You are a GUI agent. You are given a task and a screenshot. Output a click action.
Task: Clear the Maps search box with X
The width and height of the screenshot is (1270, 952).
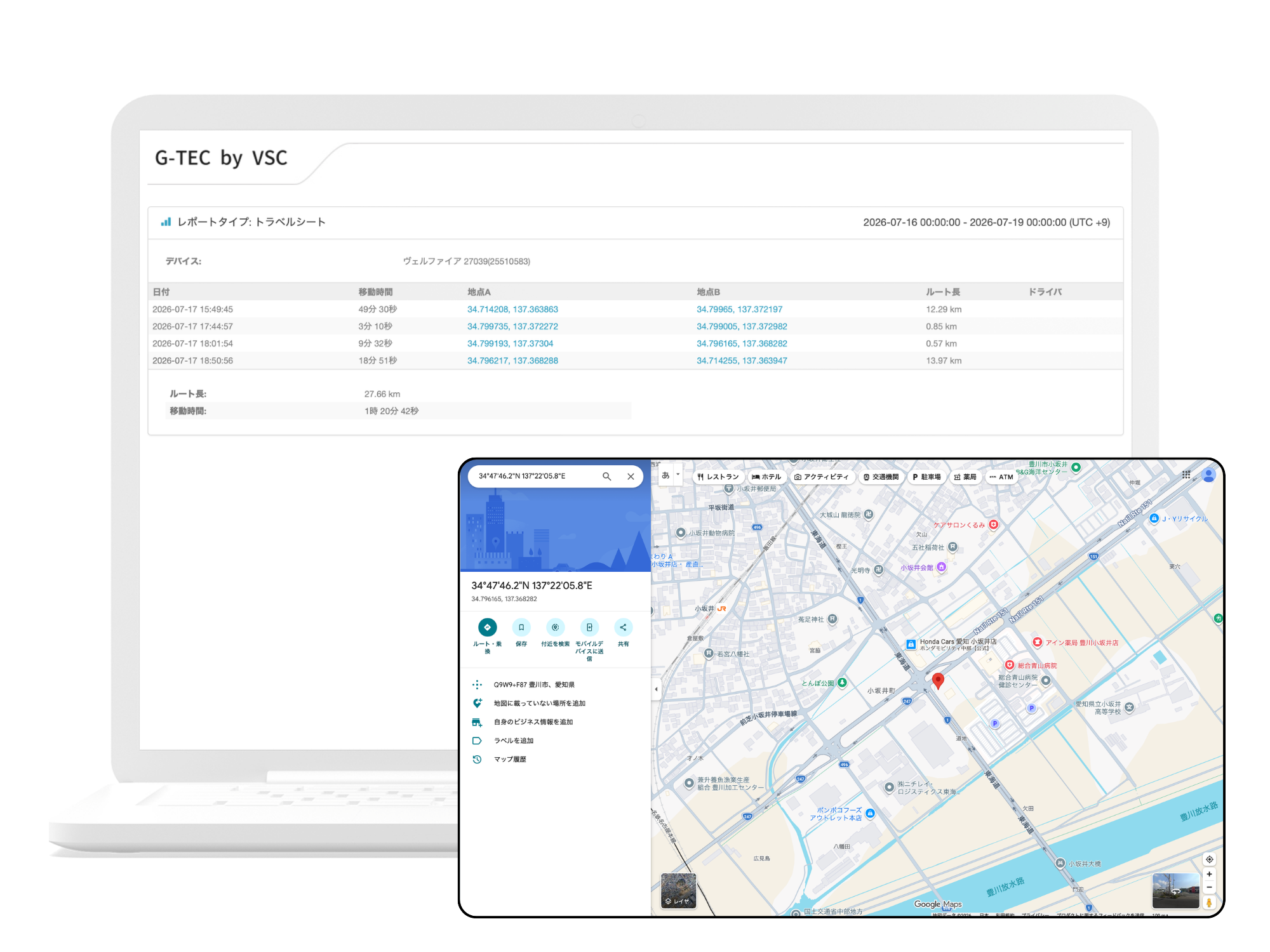[631, 477]
